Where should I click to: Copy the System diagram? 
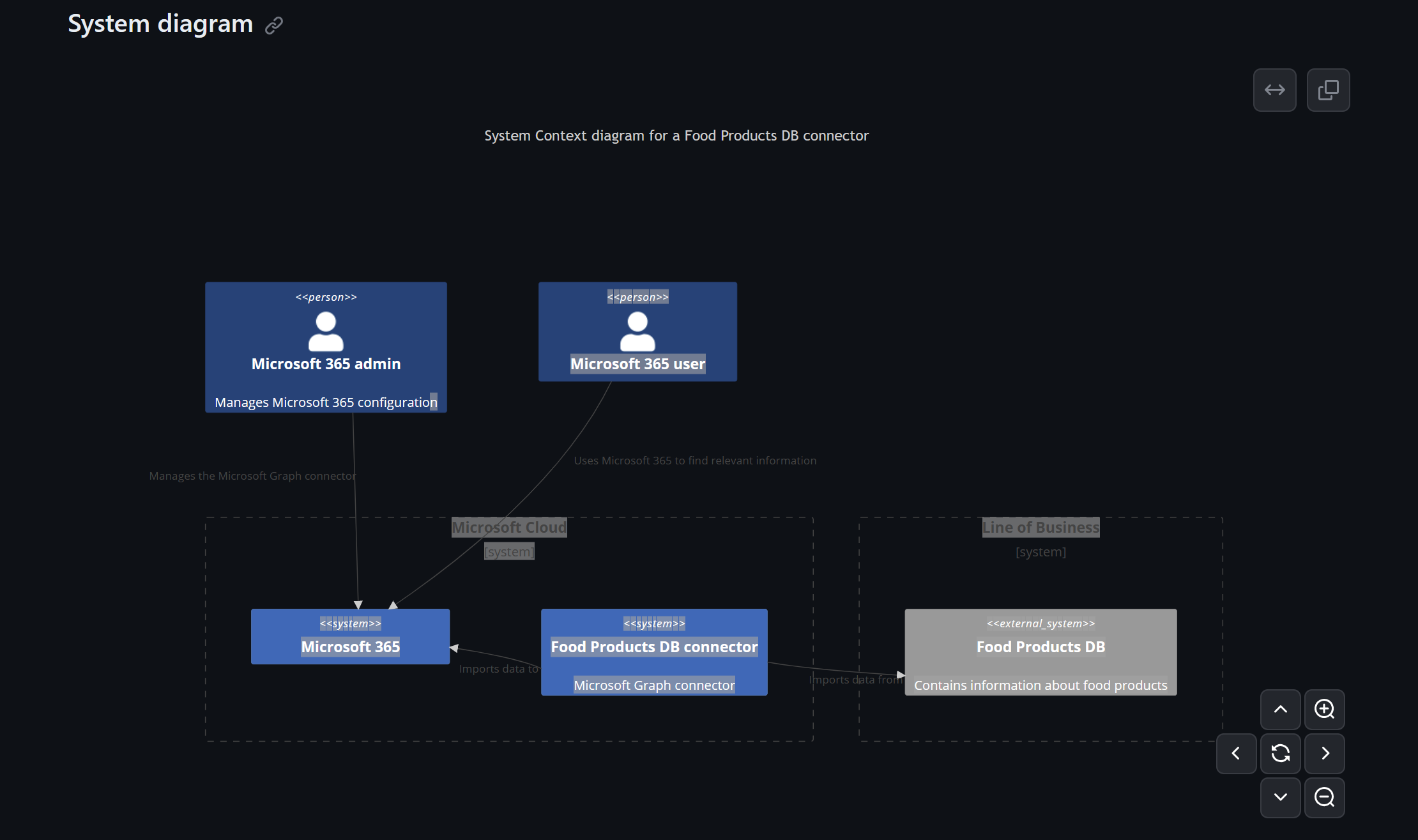(x=1328, y=89)
